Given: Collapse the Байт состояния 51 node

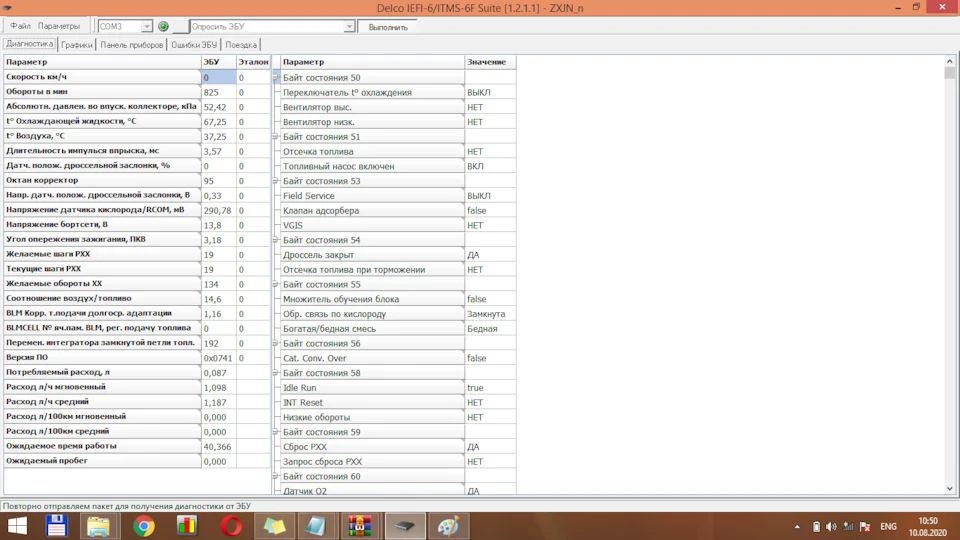Looking at the screenshot, I should point(275,137).
